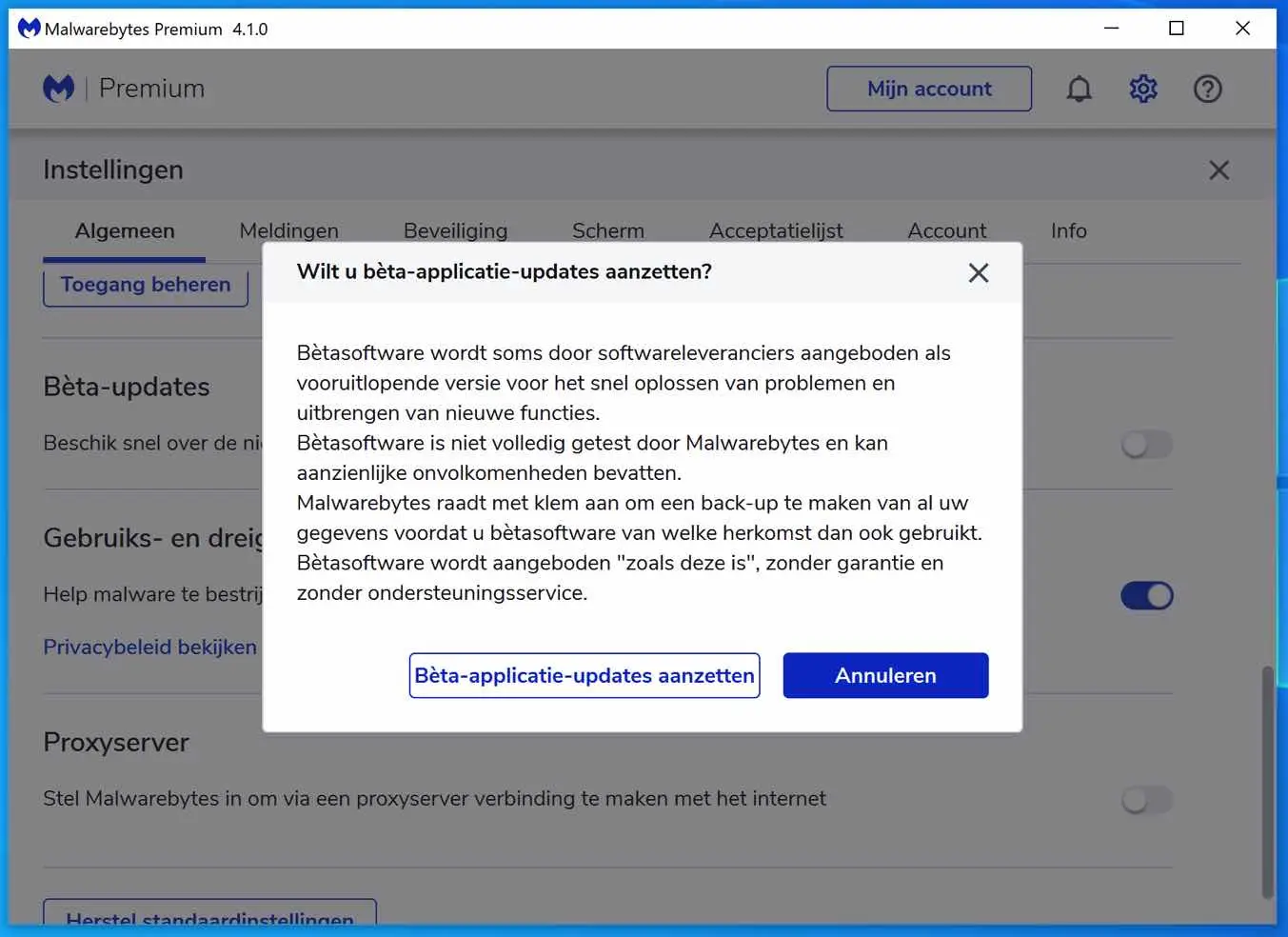Minimize the Malwarebytes window
This screenshot has height=937, width=1288.
tap(1111, 29)
